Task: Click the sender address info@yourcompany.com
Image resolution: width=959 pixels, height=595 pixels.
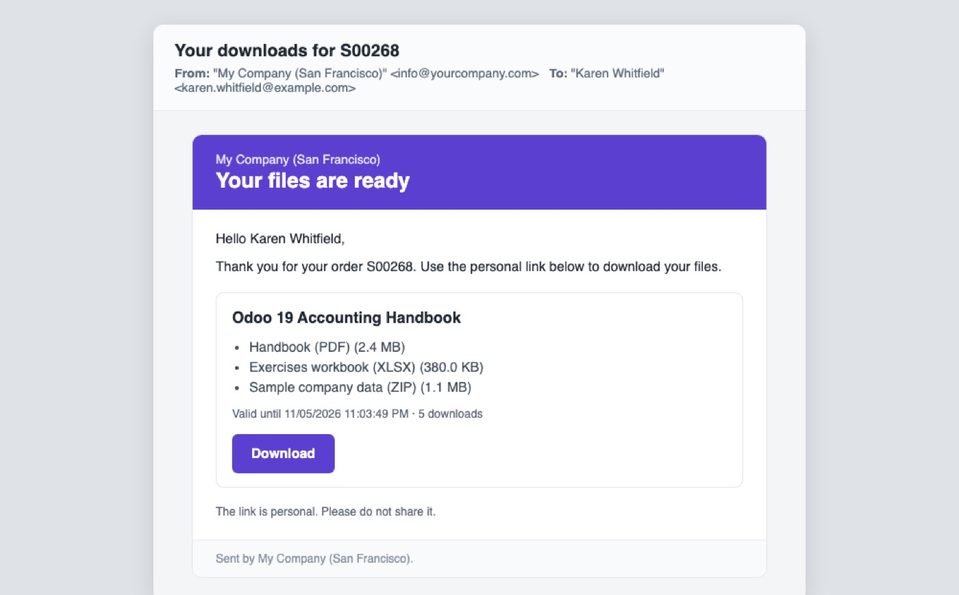Action: pos(465,73)
